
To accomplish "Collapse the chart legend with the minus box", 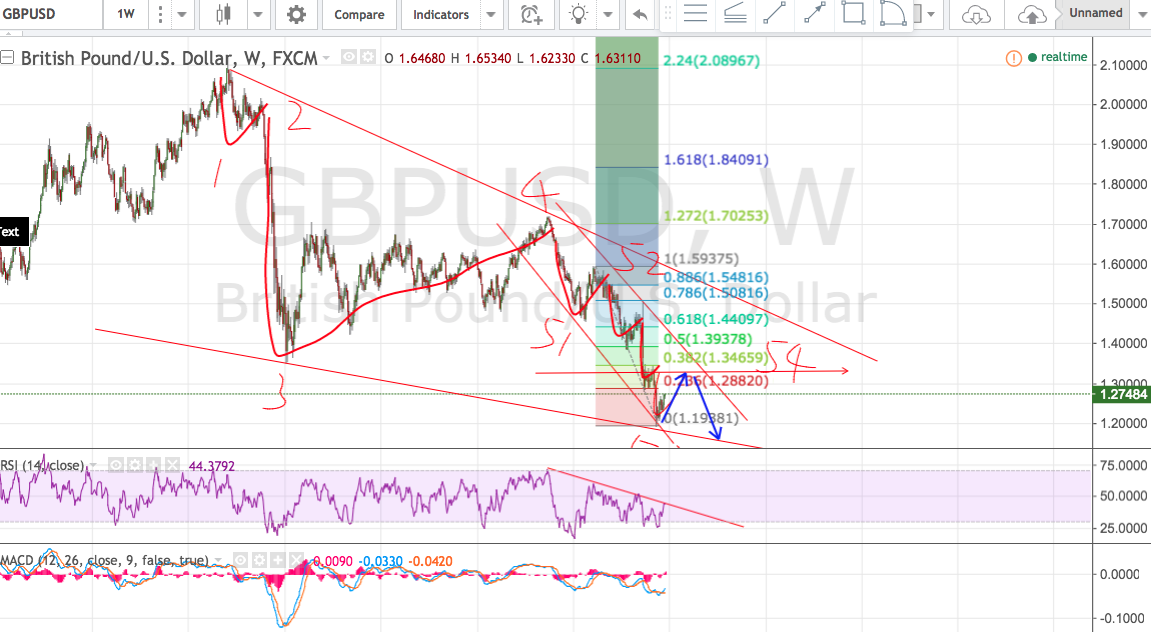I will (x=7, y=57).
